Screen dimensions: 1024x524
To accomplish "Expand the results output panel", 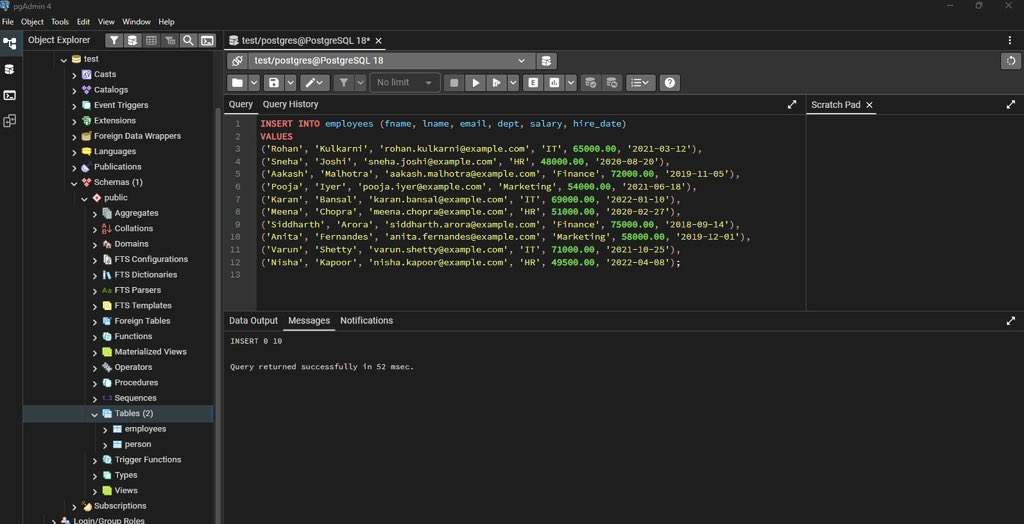I will click(1011, 321).
